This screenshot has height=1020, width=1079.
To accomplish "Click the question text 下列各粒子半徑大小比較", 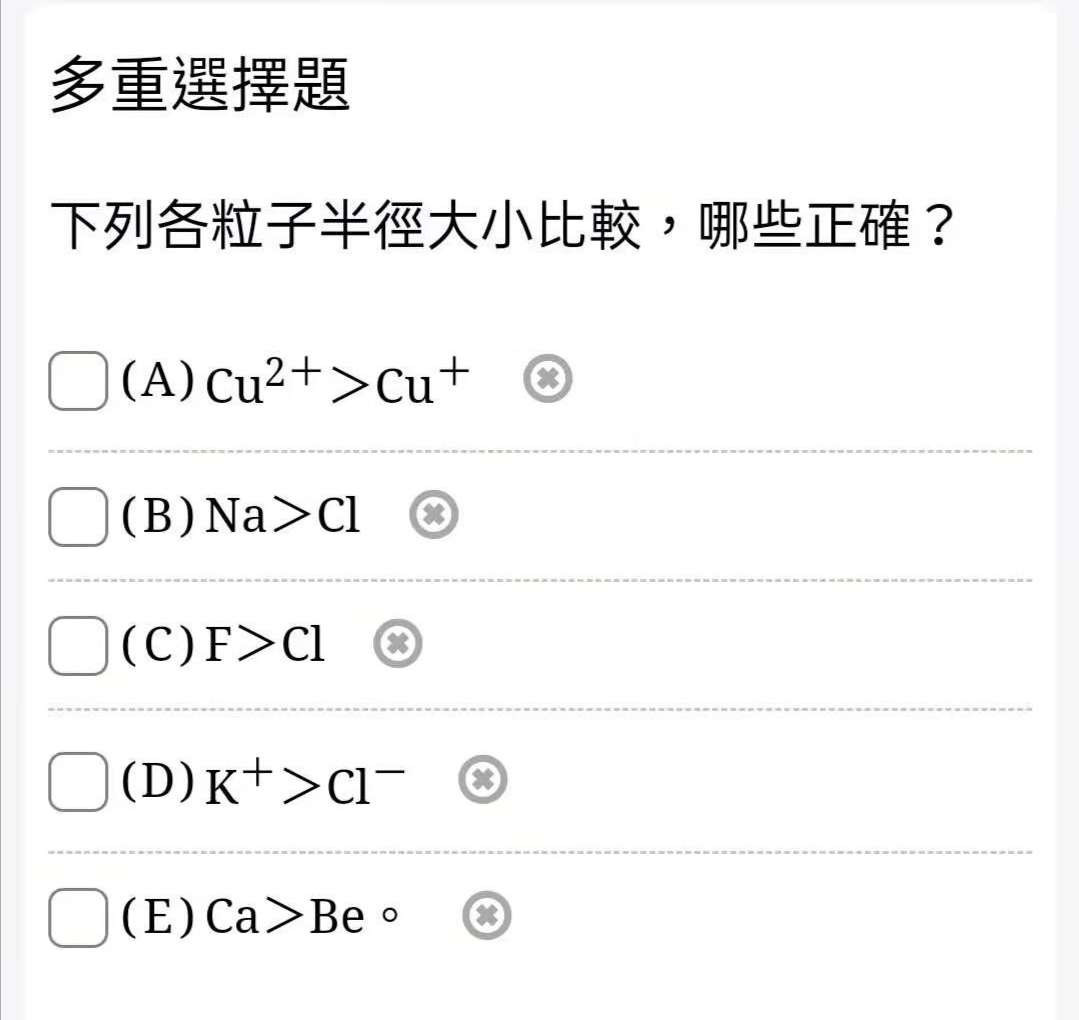I will click(x=345, y=225).
